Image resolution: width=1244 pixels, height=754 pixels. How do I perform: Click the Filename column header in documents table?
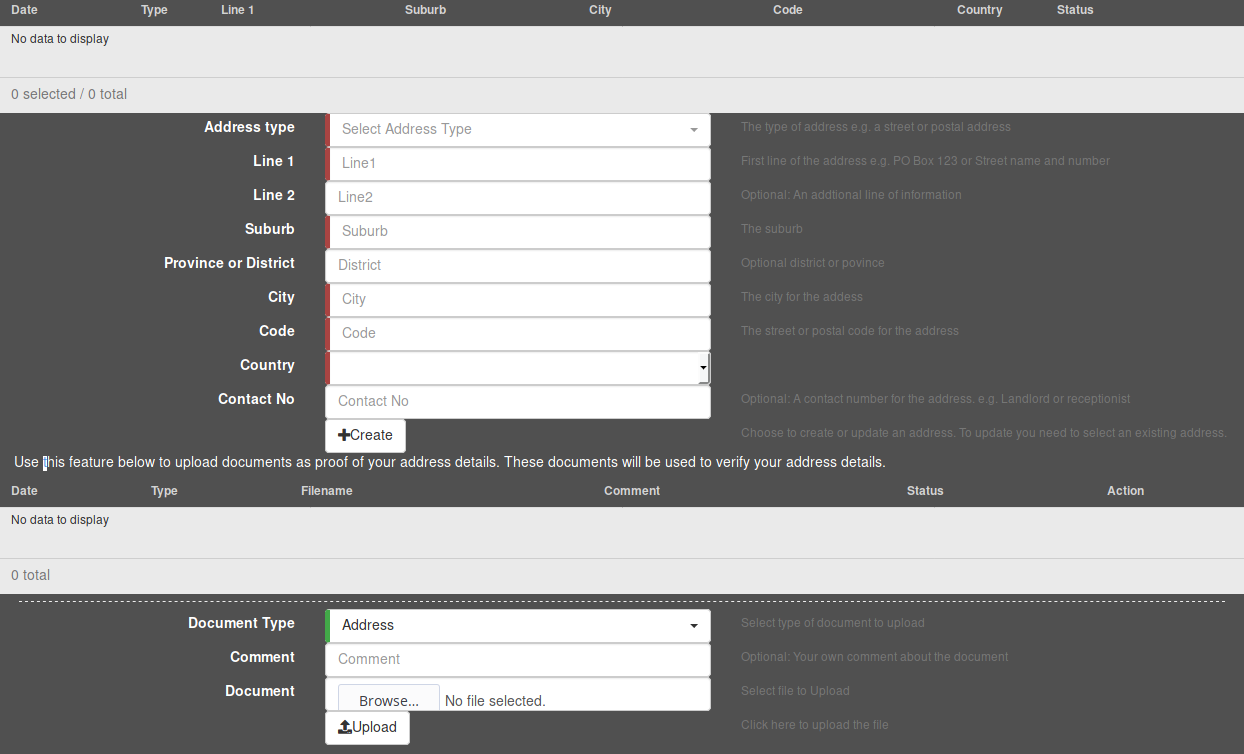pyautogui.click(x=326, y=491)
